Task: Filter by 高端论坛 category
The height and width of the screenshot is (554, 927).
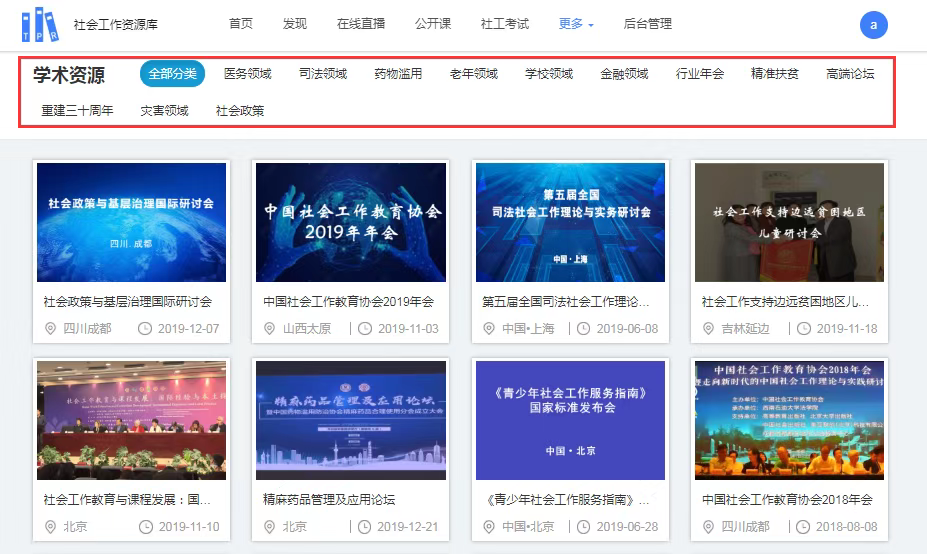Action: pos(850,74)
